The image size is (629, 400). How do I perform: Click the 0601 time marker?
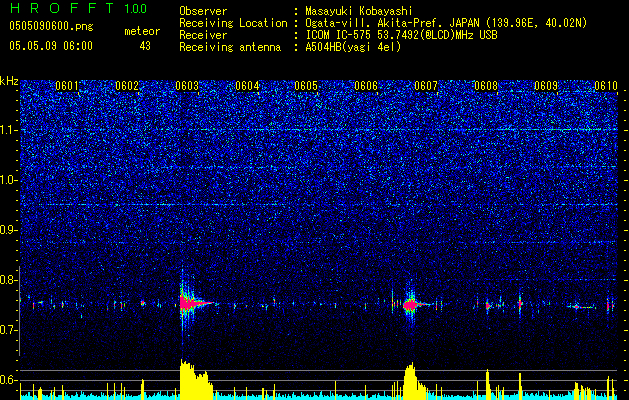tap(67, 86)
